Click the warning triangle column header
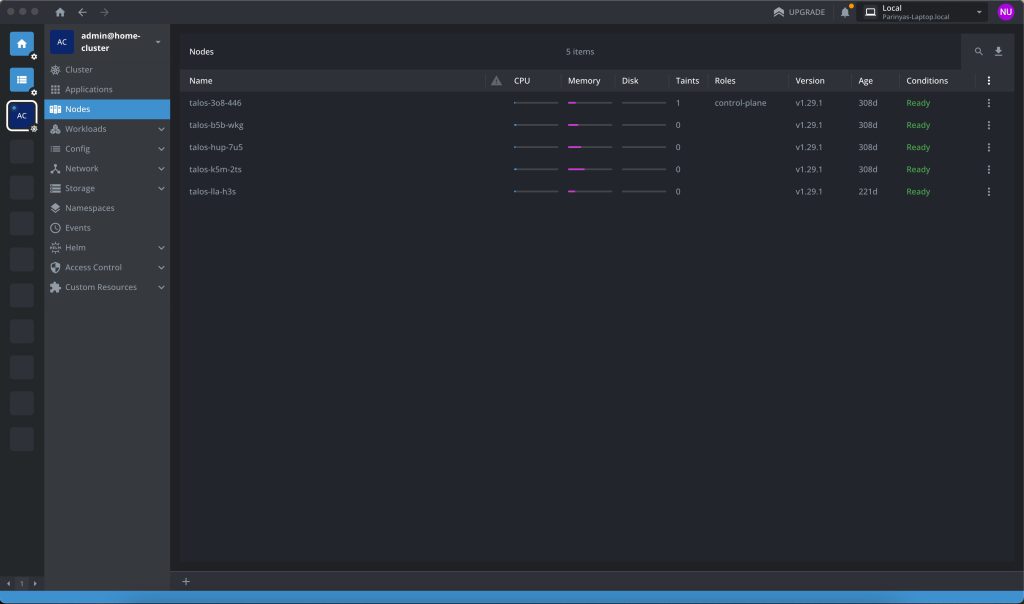This screenshot has height=604, width=1024. [496, 81]
